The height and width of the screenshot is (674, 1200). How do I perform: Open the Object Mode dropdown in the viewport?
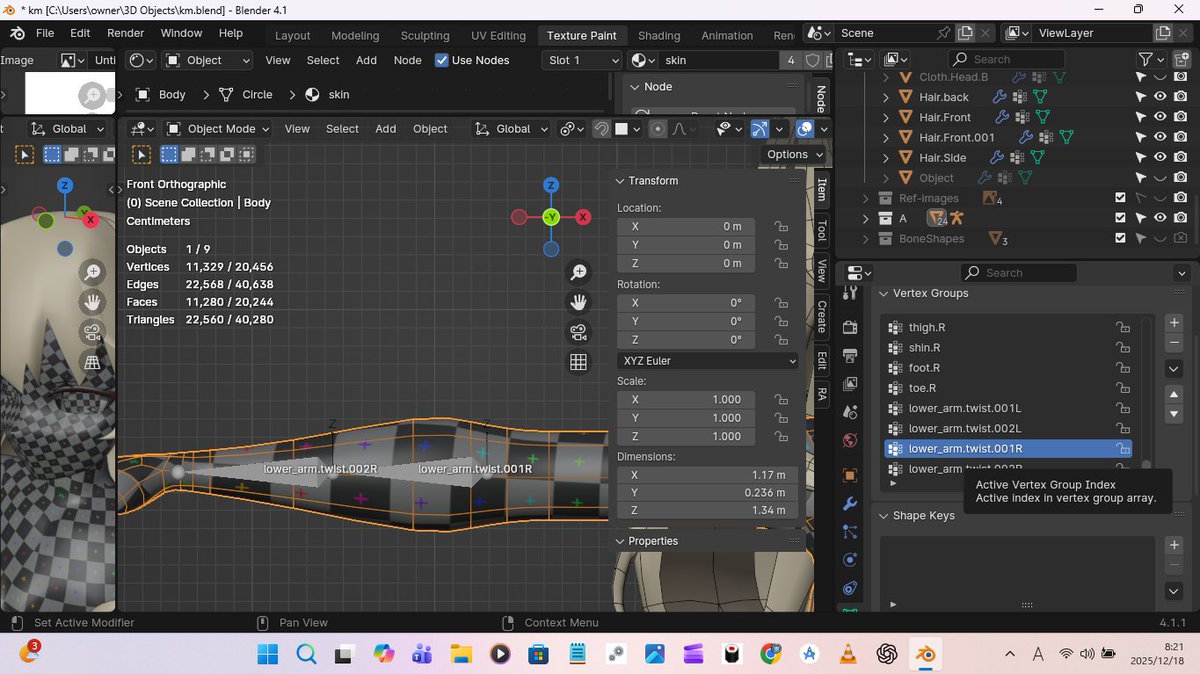click(218, 129)
